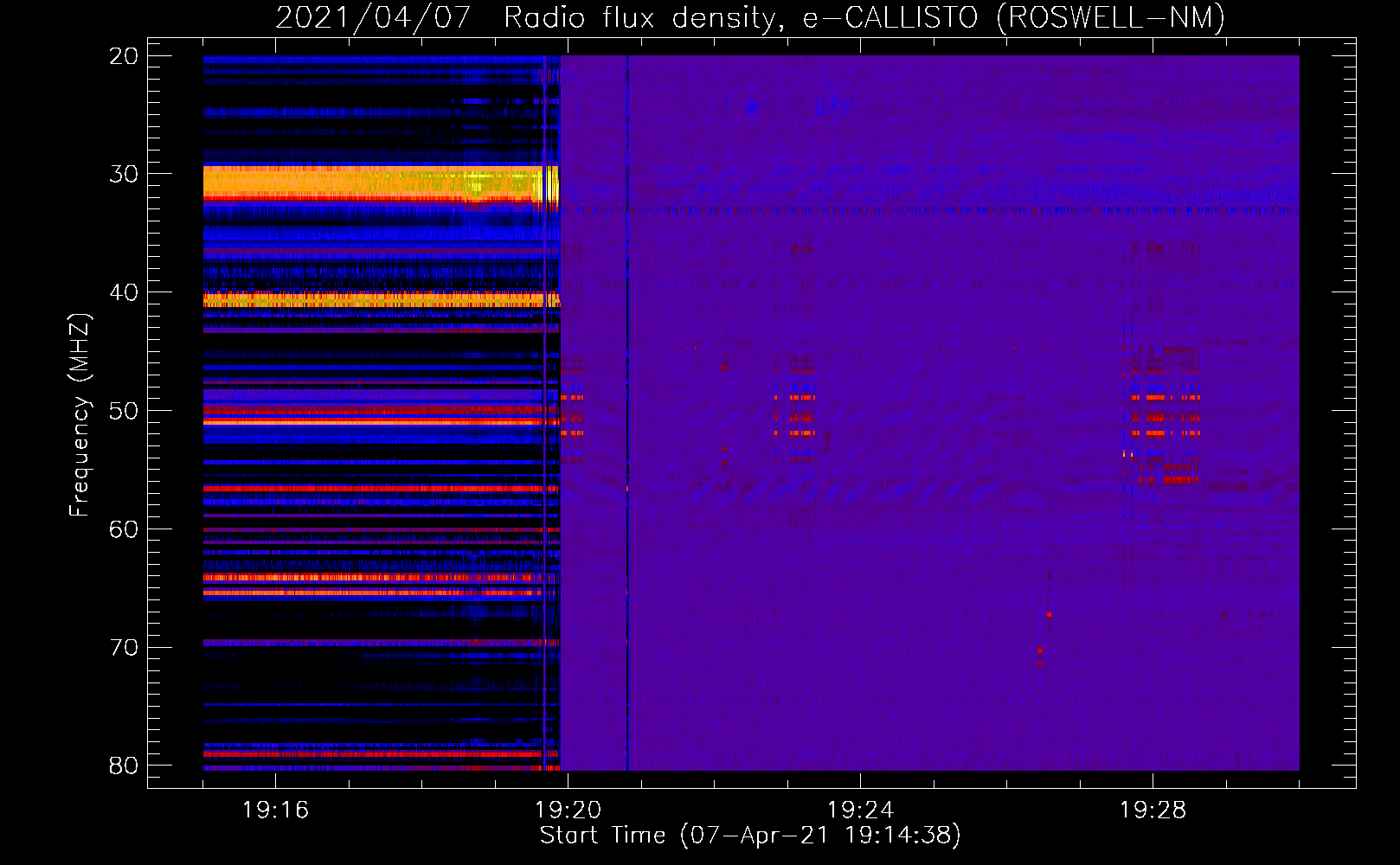Screen dimensions: 1400x865
Task: Click the frequency tick label '80'
Action: (x=124, y=766)
